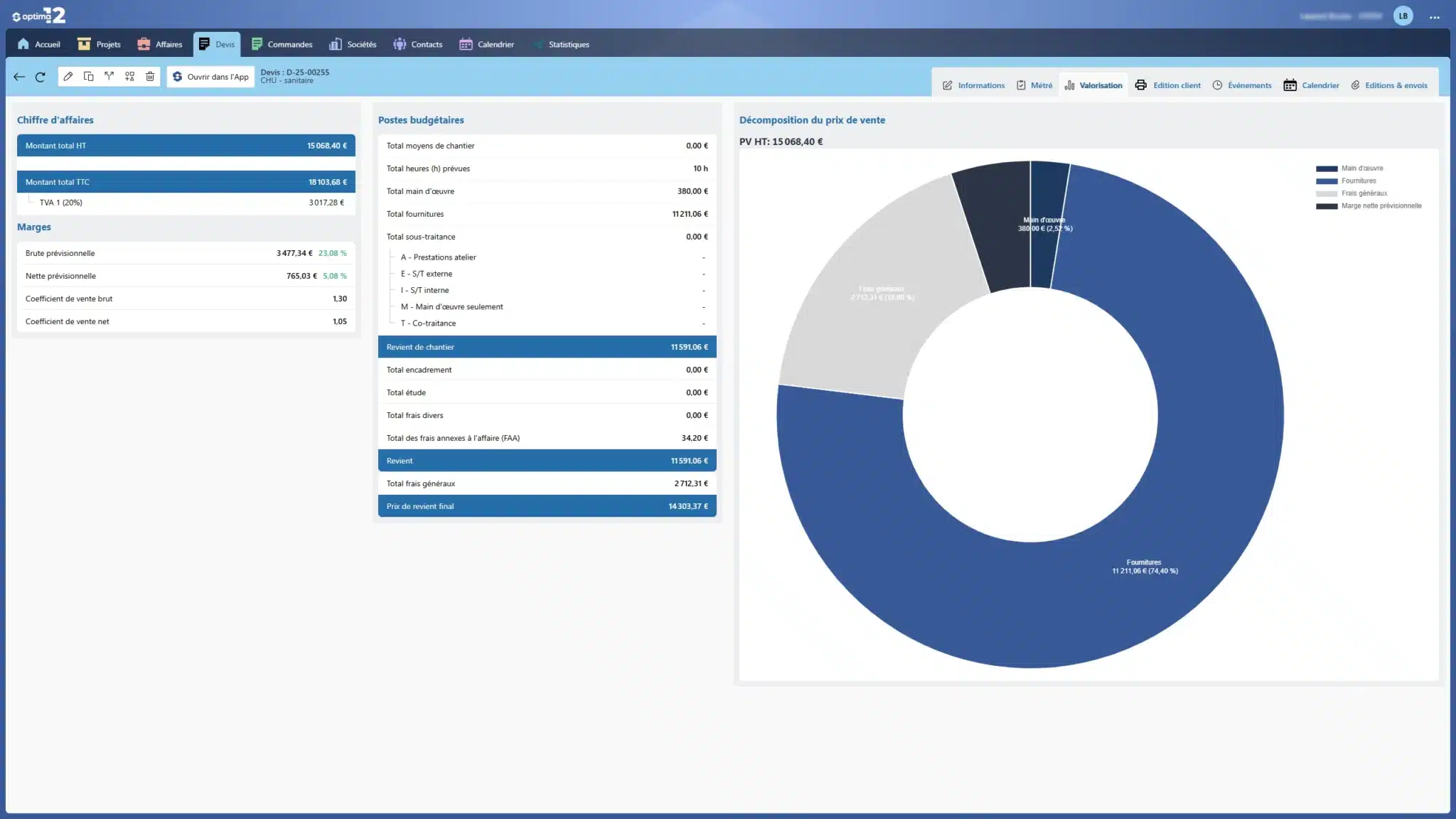Click the branch/variant icon in toolbar

point(109,77)
